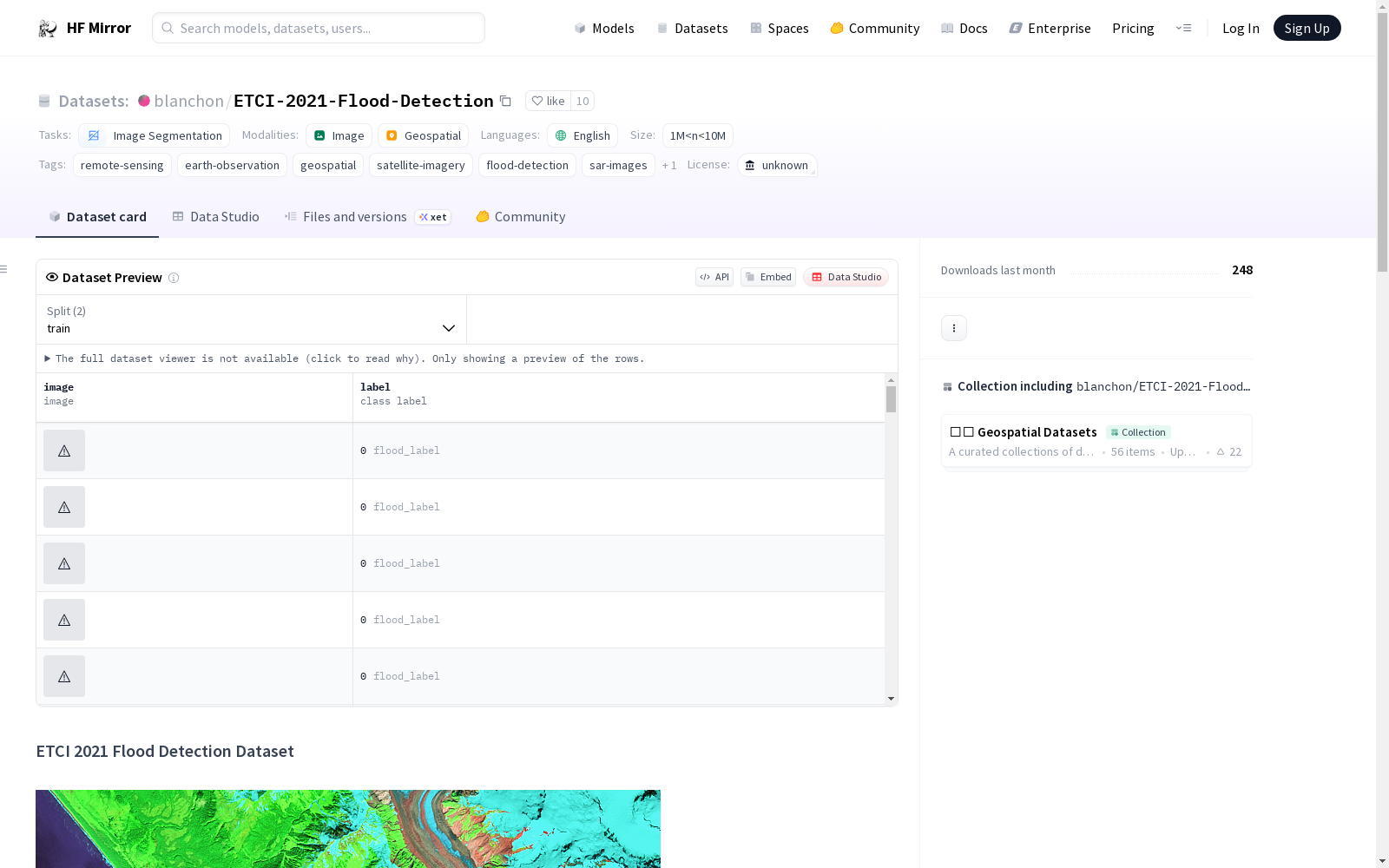The height and width of the screenshot is (868, 1389).
Task: Click the earth-observation tag
Action: click(x=232, y=165)
